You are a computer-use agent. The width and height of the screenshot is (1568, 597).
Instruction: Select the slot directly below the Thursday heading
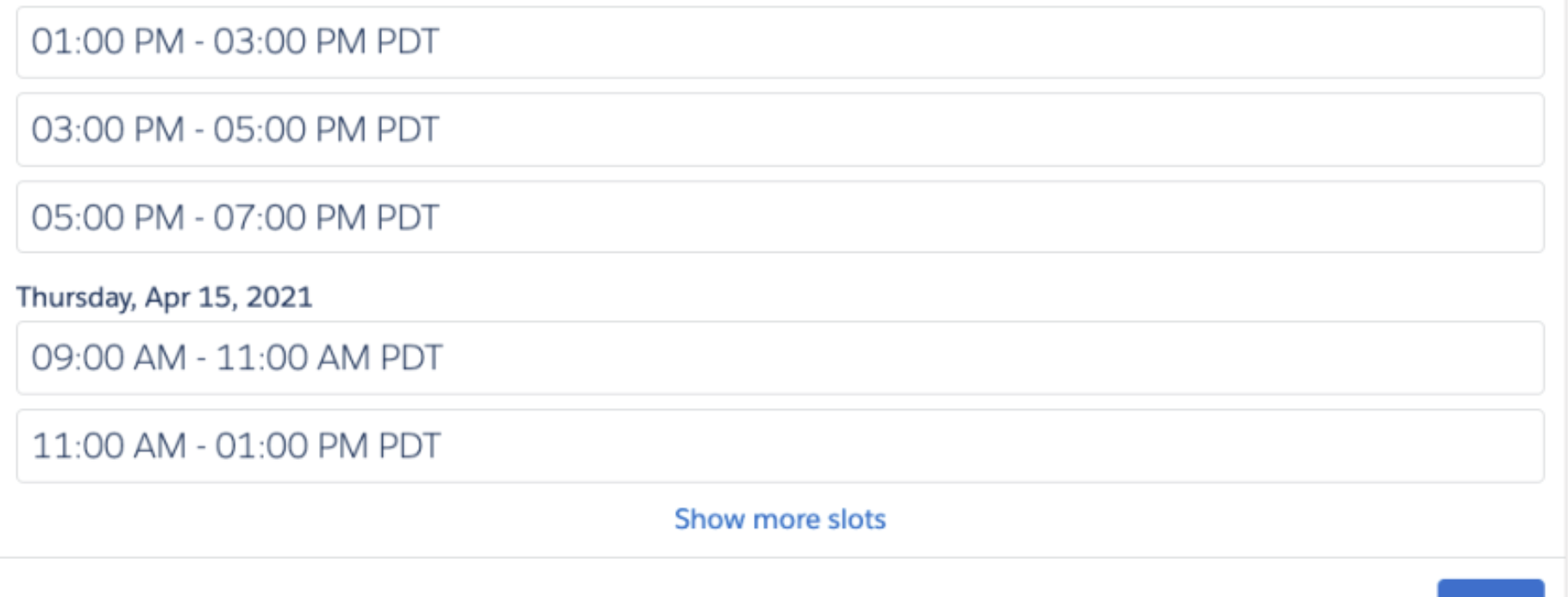pyautogui.click(x=780, y=358)
